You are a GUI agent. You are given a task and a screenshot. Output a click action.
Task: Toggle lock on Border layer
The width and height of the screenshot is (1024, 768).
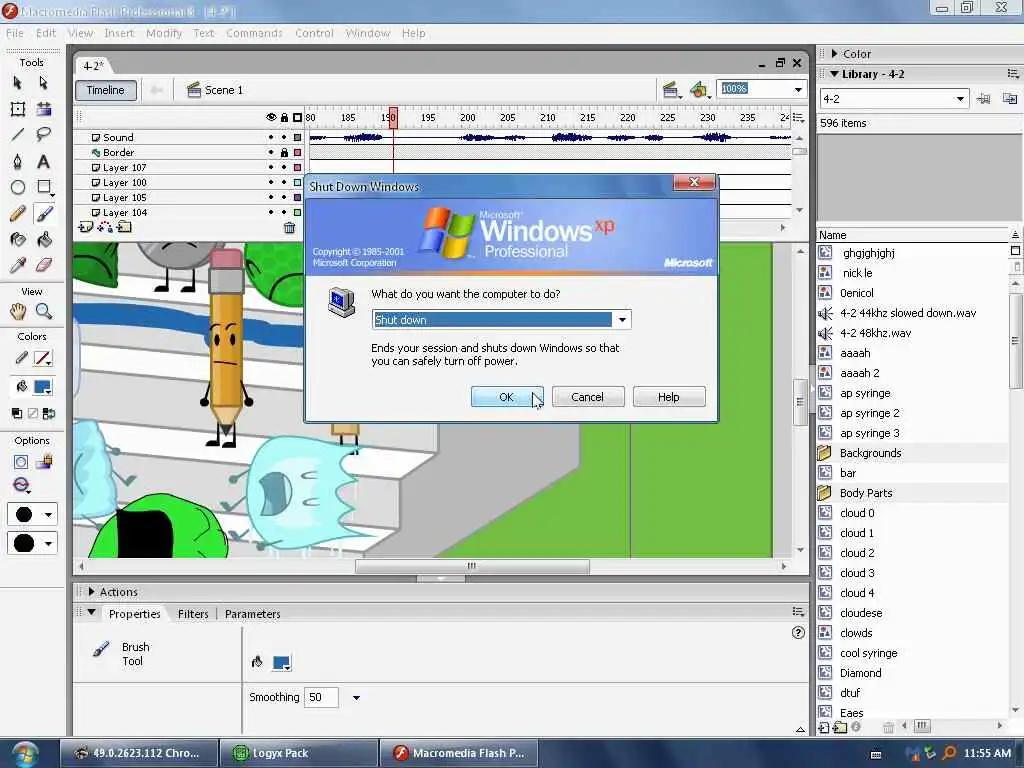(x=284, y=153)
